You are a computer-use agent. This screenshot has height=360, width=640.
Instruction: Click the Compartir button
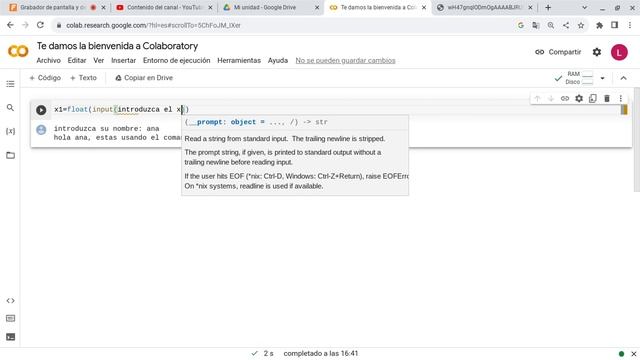click(x=558, y=52)
